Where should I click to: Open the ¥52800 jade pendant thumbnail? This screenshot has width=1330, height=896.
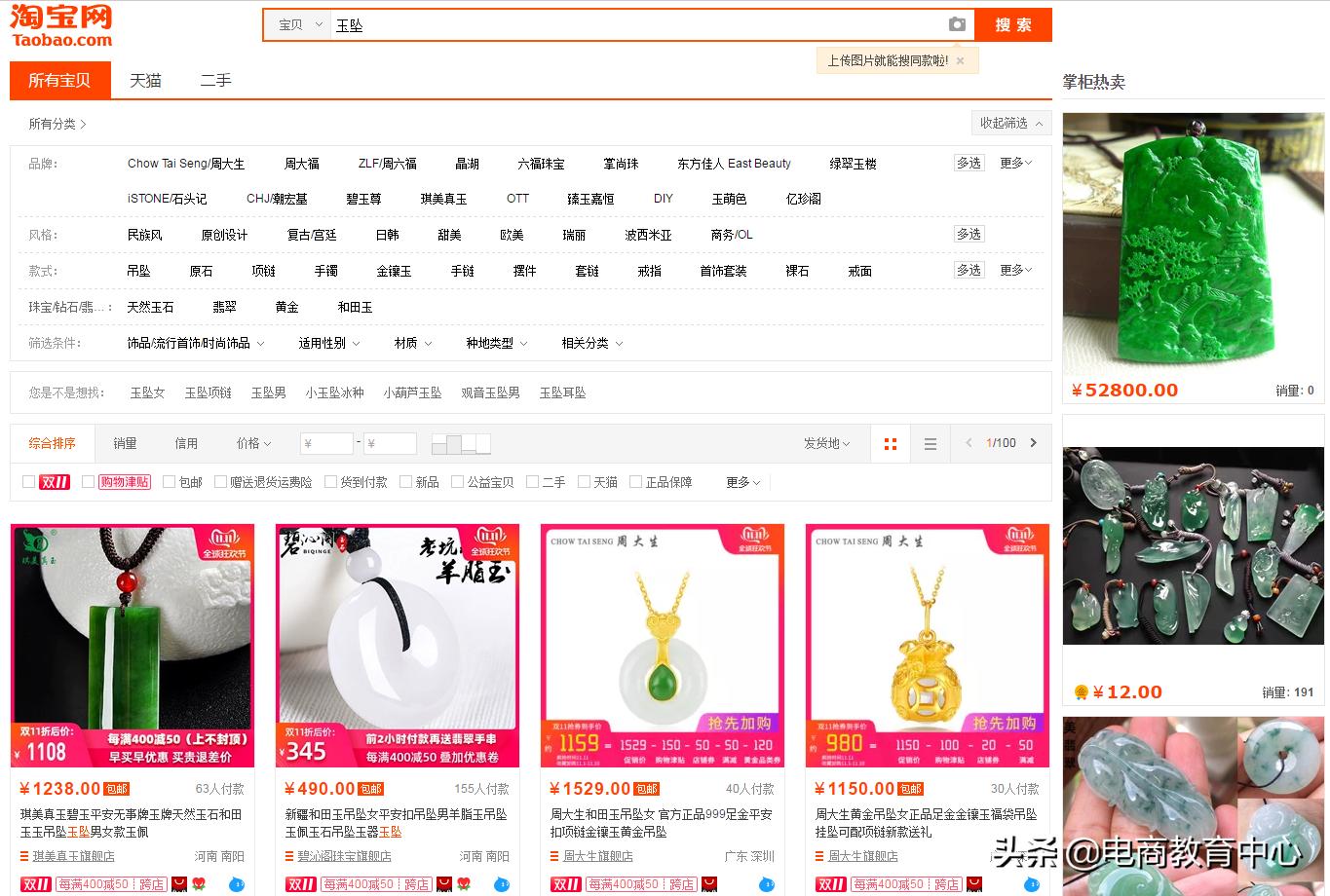click(1192, 243)
